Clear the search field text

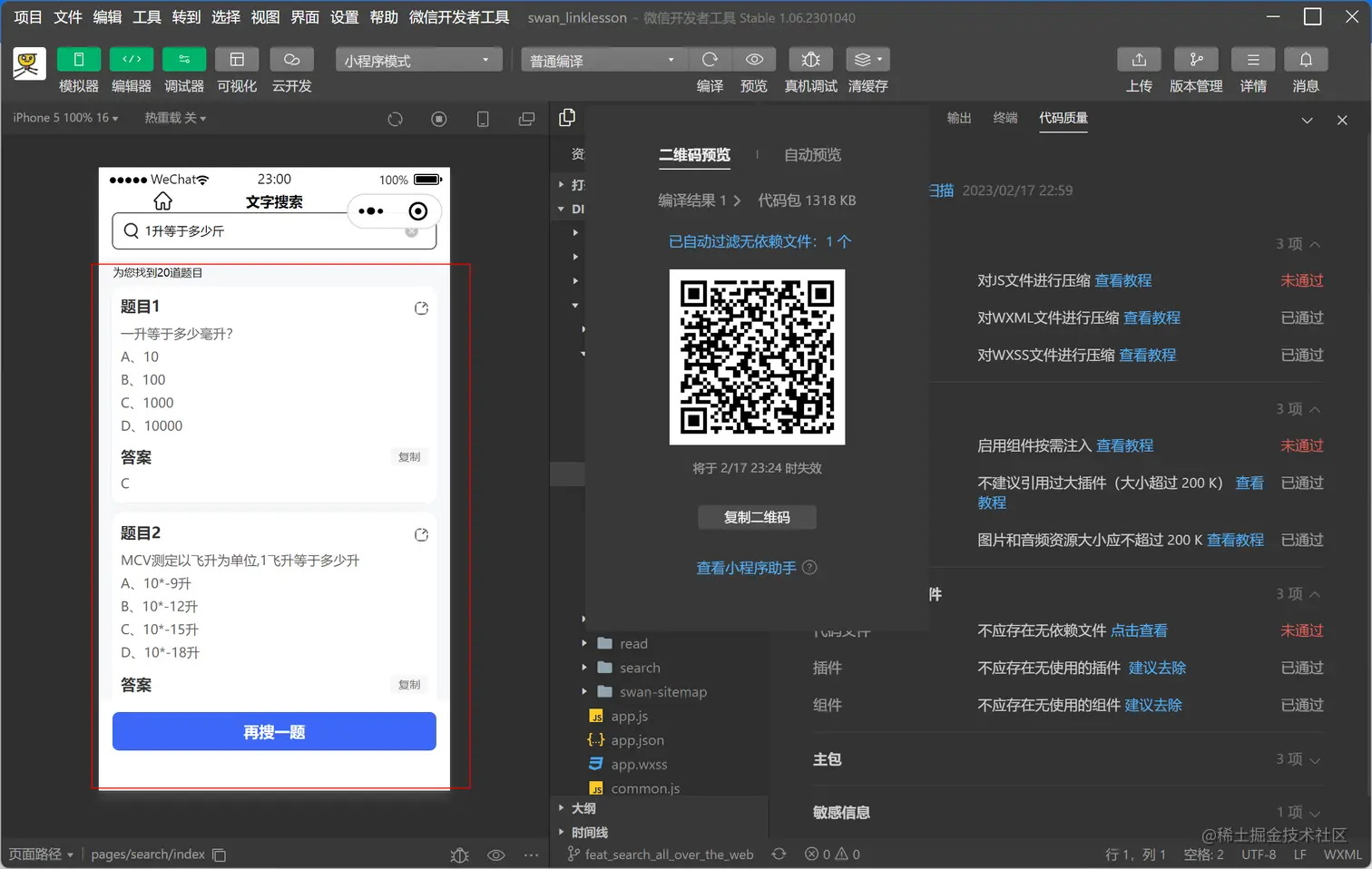(411, 231)
